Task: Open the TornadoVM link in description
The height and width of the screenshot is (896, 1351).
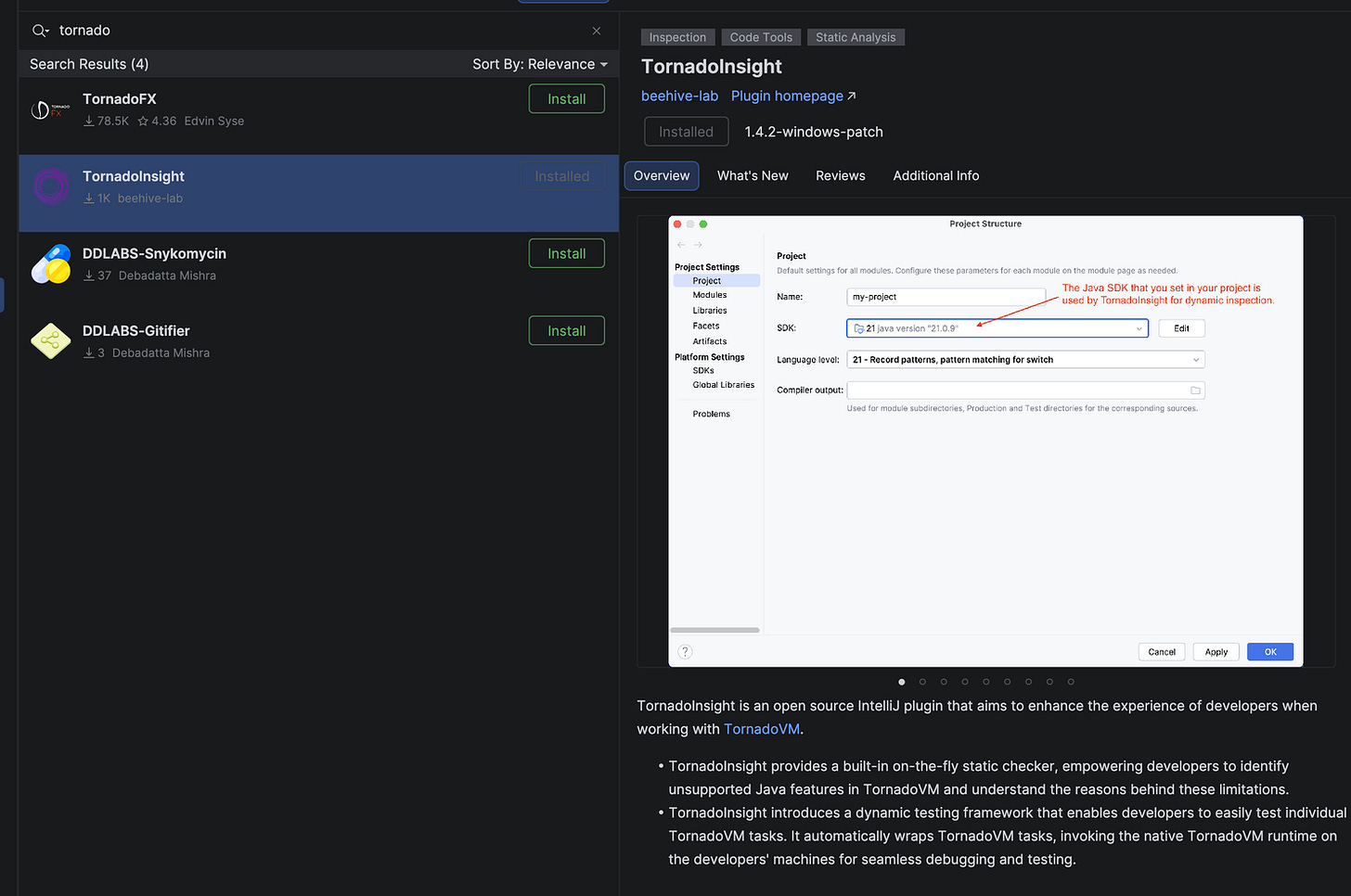Action: (x=762, y=729)
